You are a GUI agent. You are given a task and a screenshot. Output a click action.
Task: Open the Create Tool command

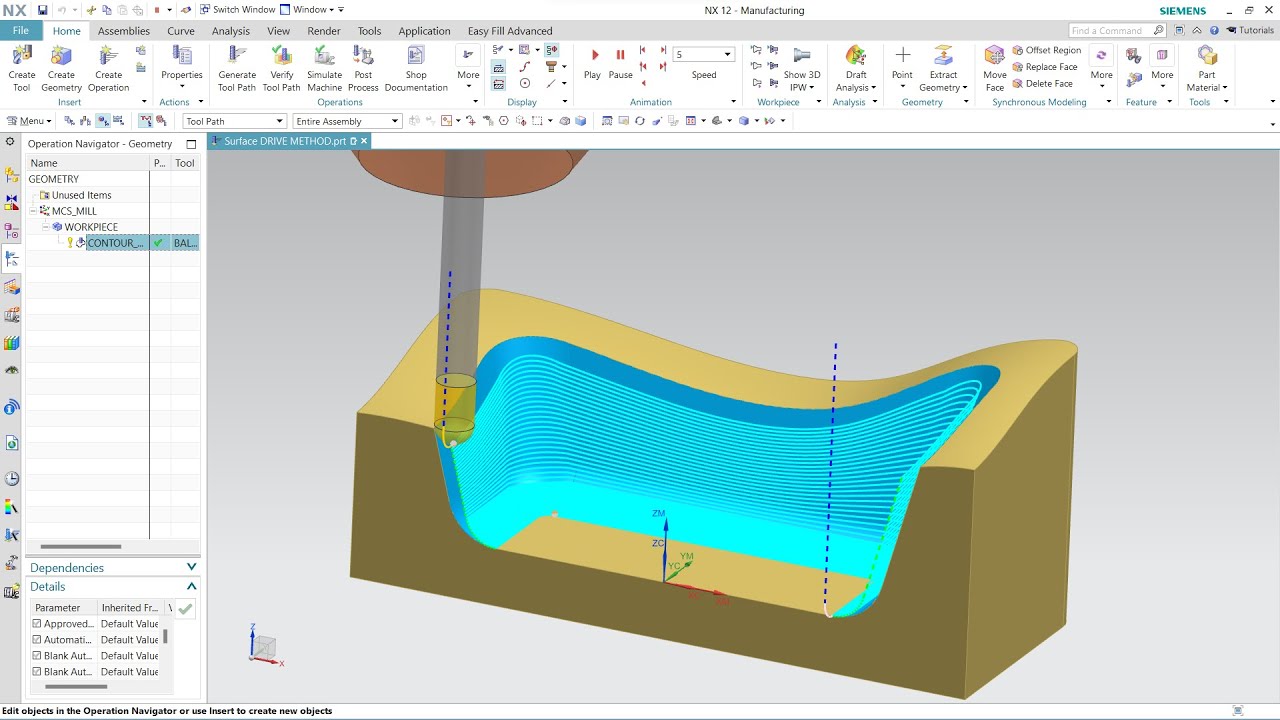pyautogui.click(x=21, y=68)
